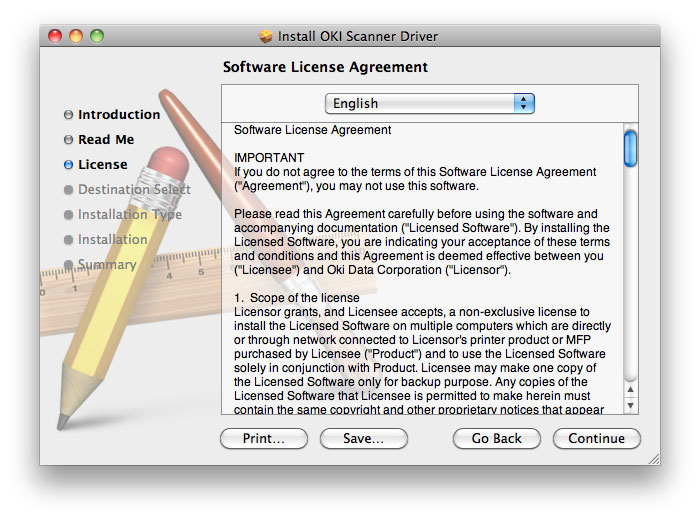700x520 pixels.
Task: Click the scroll down arrow of the license text
Action: [630, 405]
